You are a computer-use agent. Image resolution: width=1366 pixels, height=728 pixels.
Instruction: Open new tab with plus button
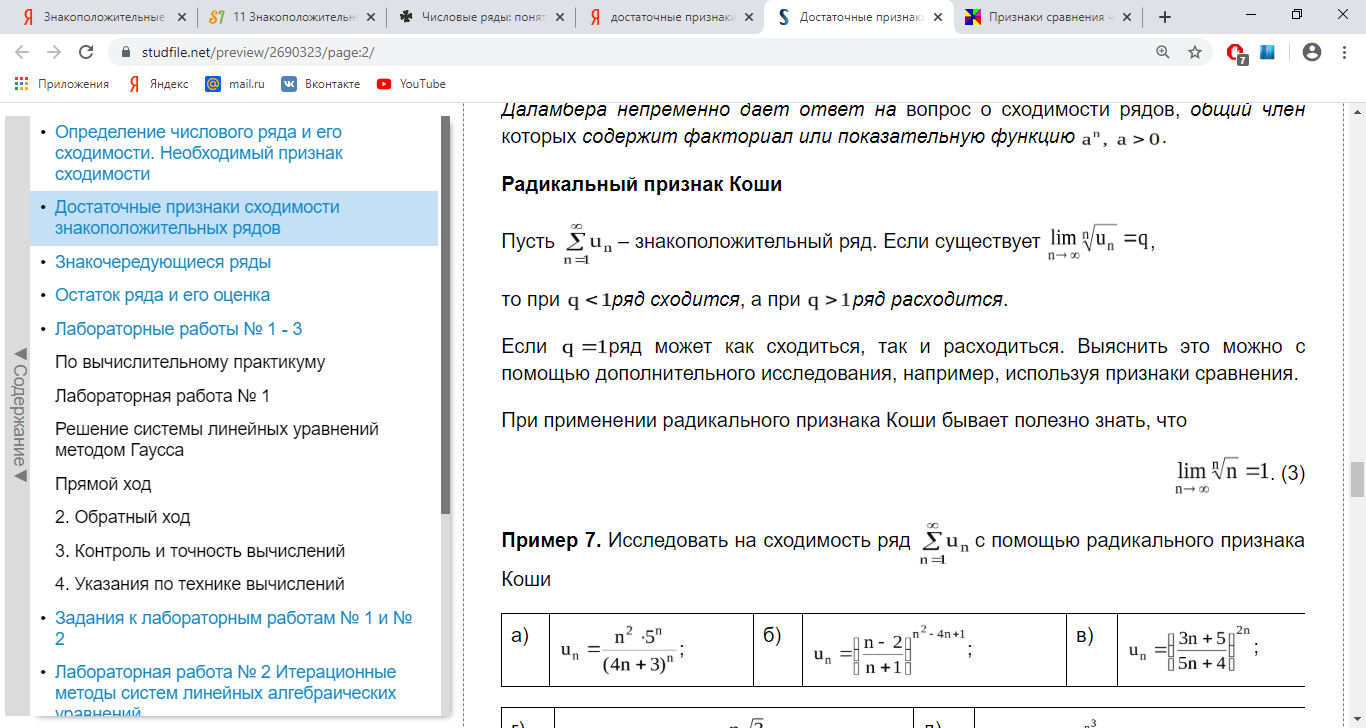coord(1164,16)
